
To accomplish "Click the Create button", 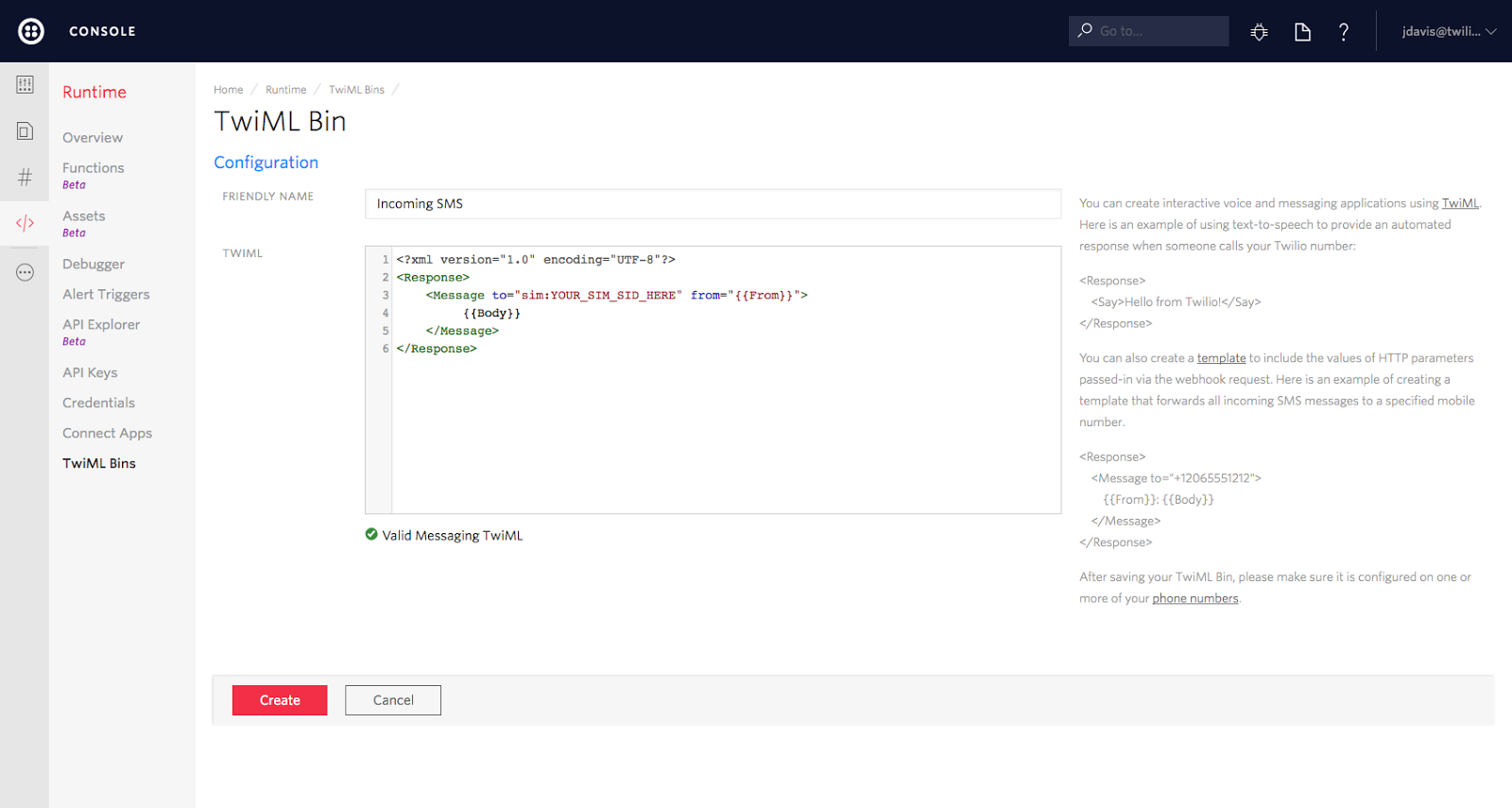I will pyautogui.click(x=280, y=700).
